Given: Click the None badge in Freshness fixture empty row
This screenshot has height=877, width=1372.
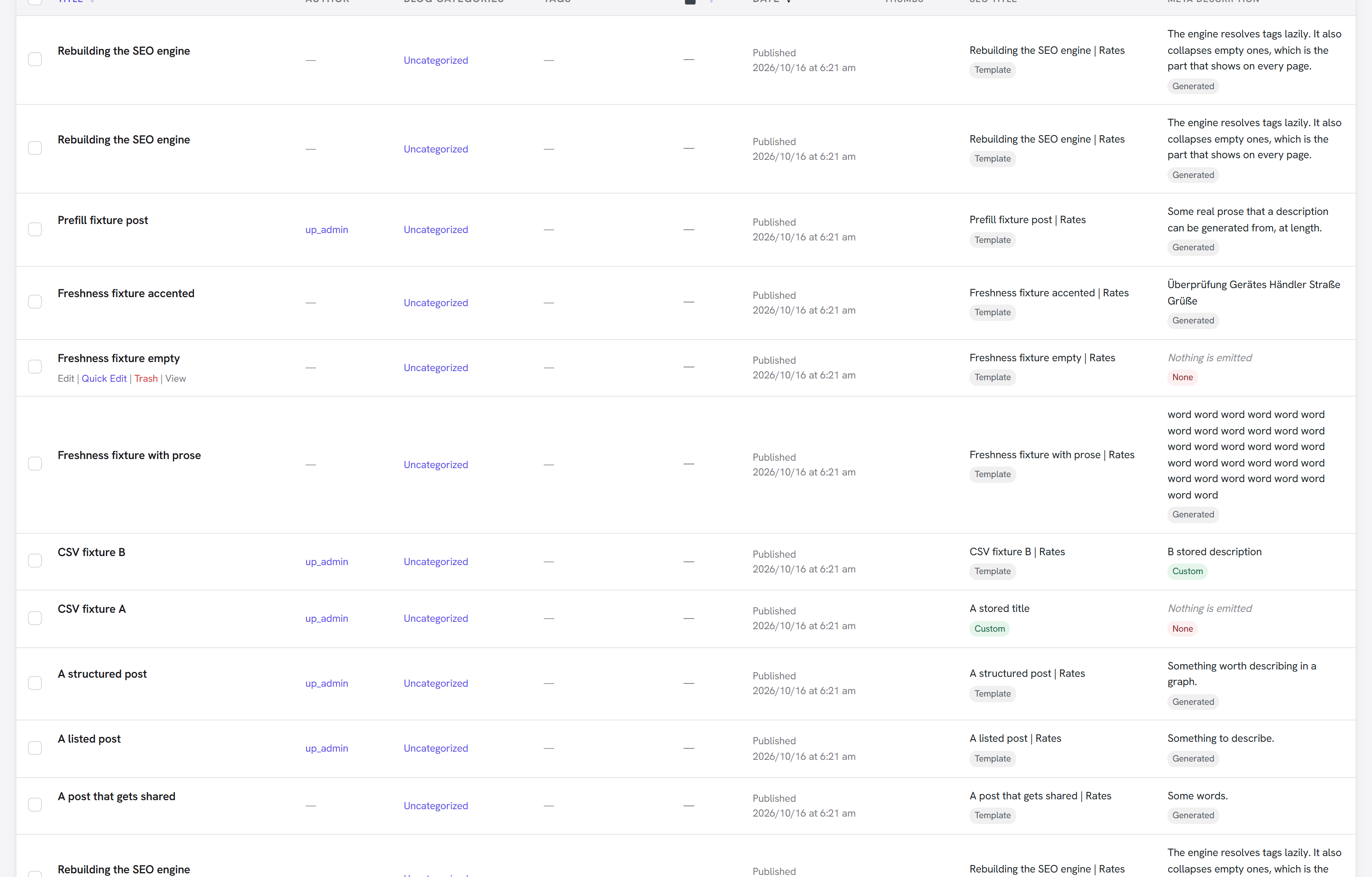Looking at the screenshot, I should click(1182, 377).
